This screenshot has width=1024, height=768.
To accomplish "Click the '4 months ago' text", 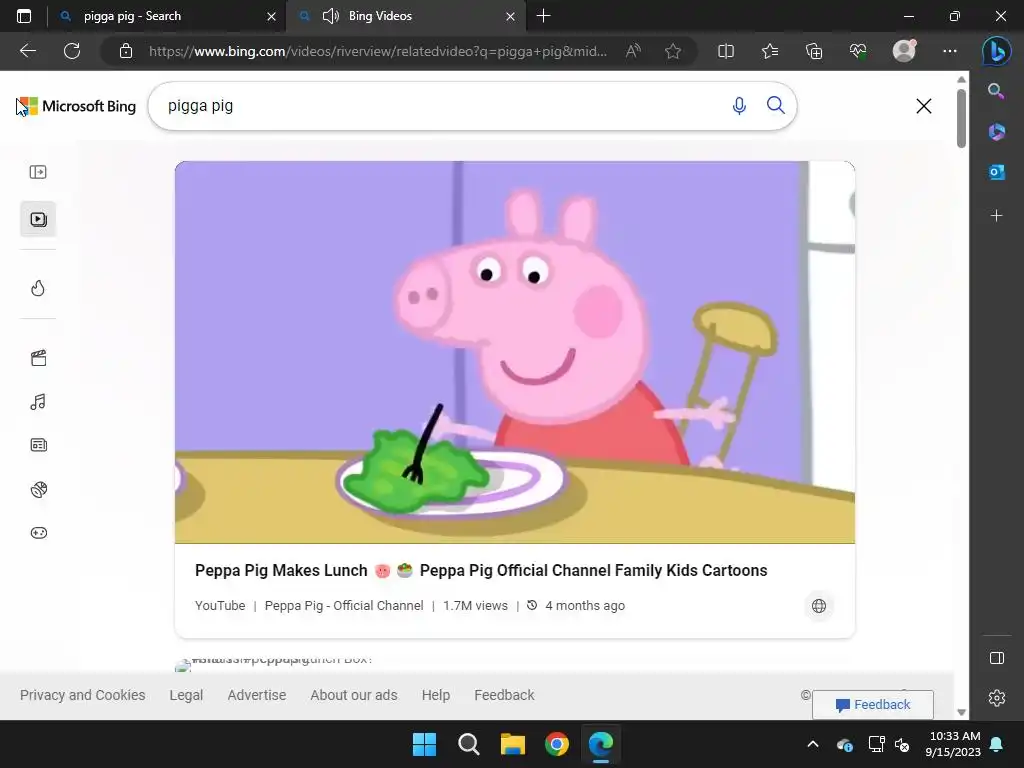I will [x=584, y=605].
